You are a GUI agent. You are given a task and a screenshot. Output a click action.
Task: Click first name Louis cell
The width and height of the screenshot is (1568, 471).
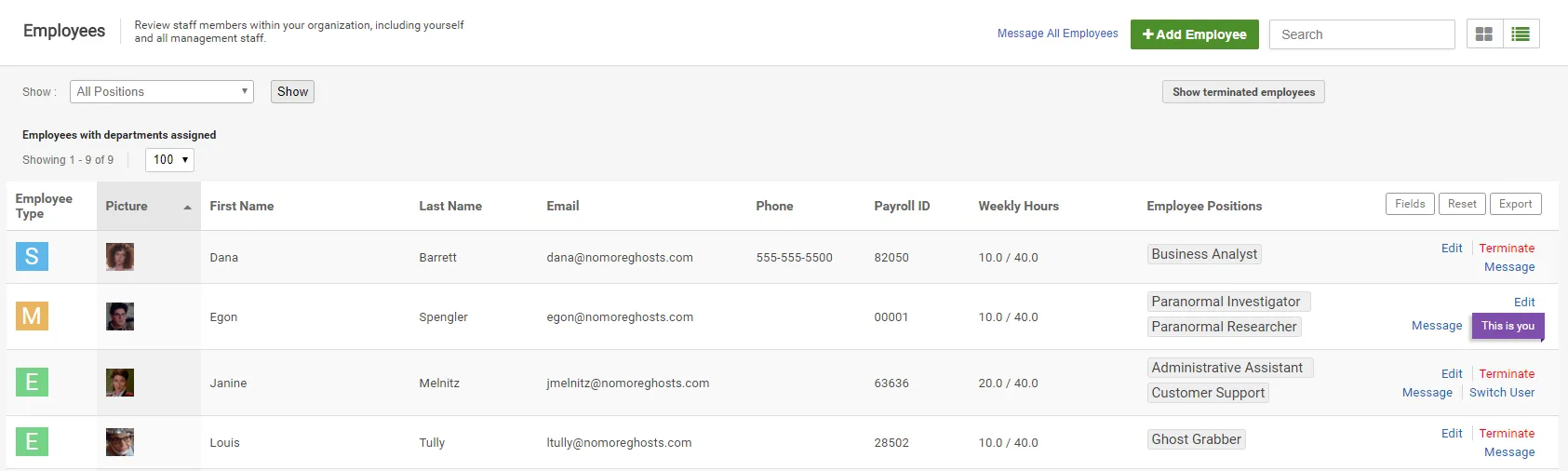click(224, 442)
